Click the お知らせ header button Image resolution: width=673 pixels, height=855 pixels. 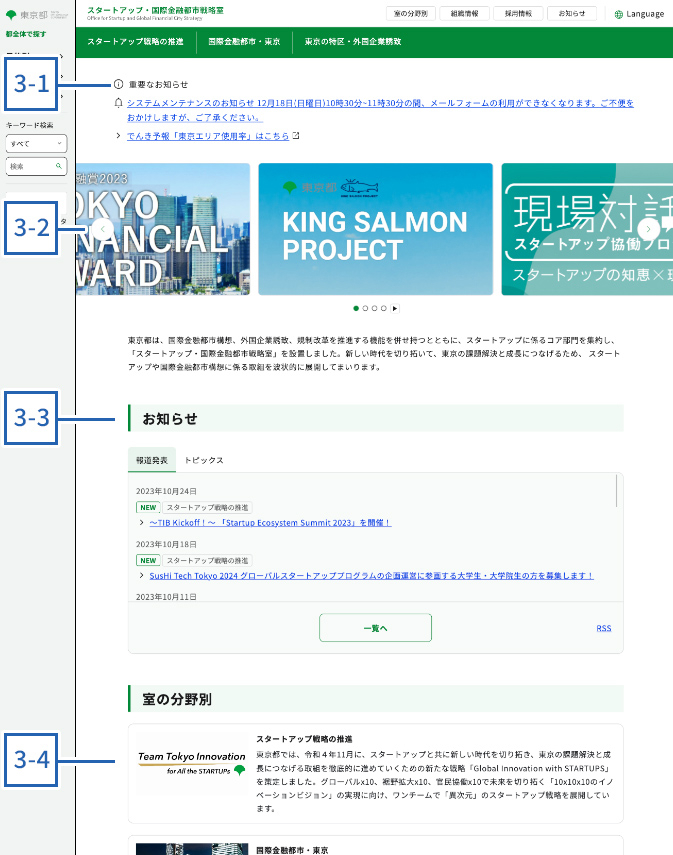pos(572,14)
